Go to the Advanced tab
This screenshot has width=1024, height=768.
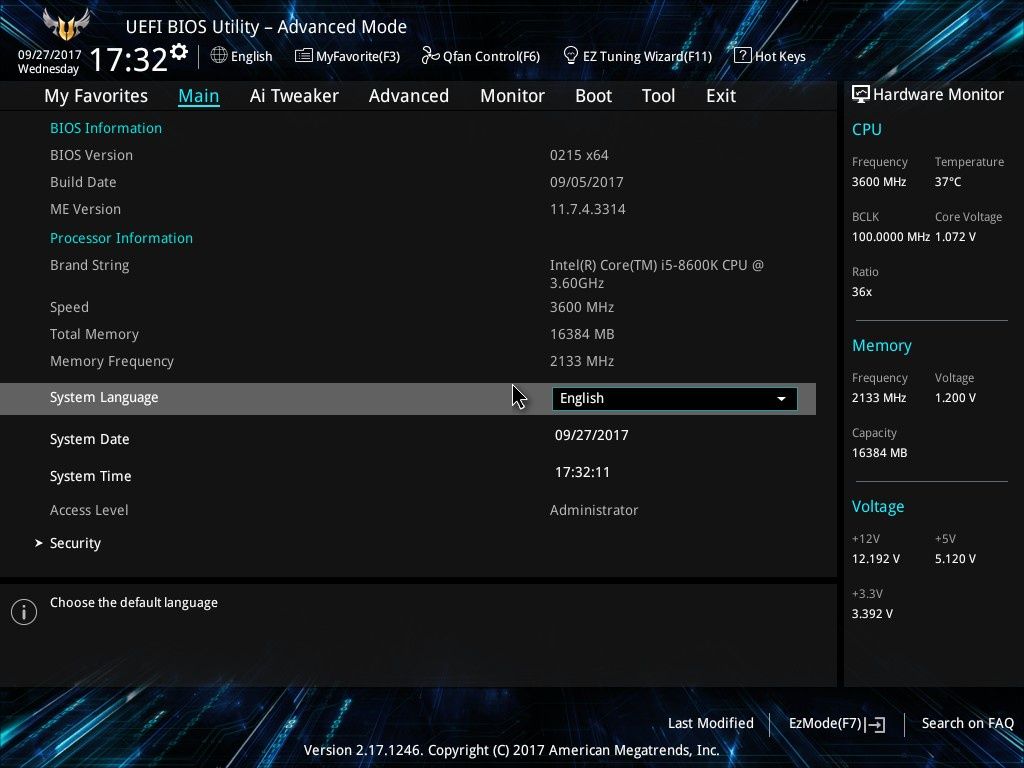tap(409, 96)
